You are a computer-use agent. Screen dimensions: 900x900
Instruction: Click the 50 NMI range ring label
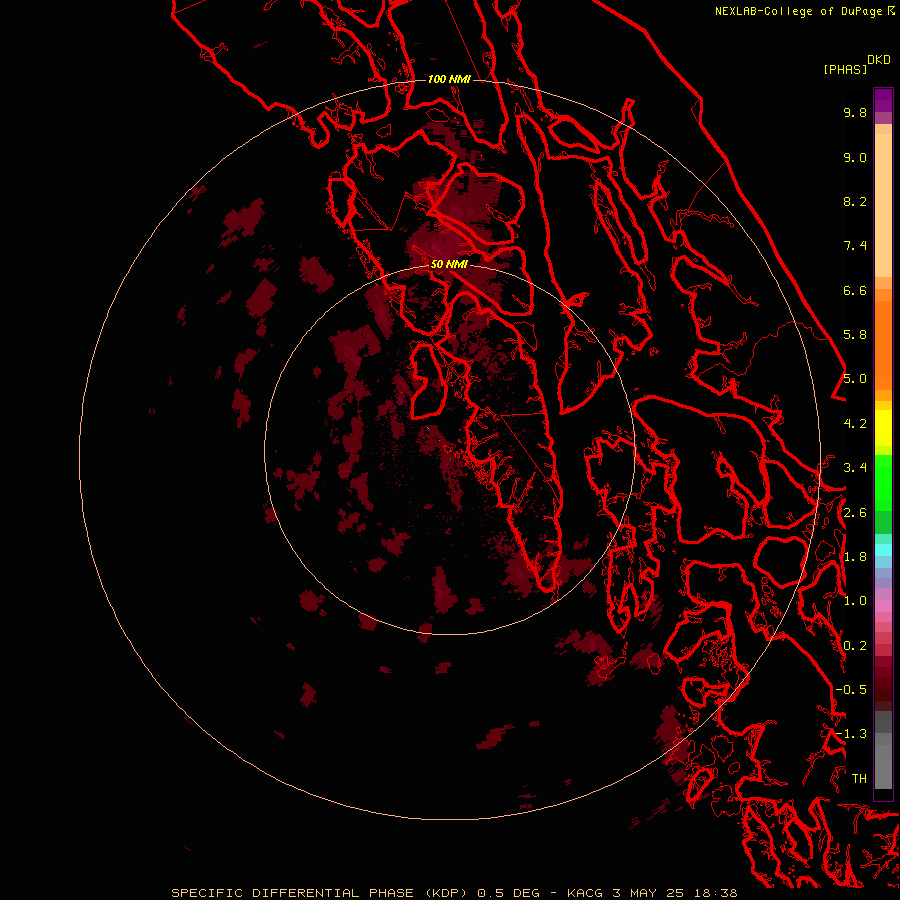pos(449,264)
